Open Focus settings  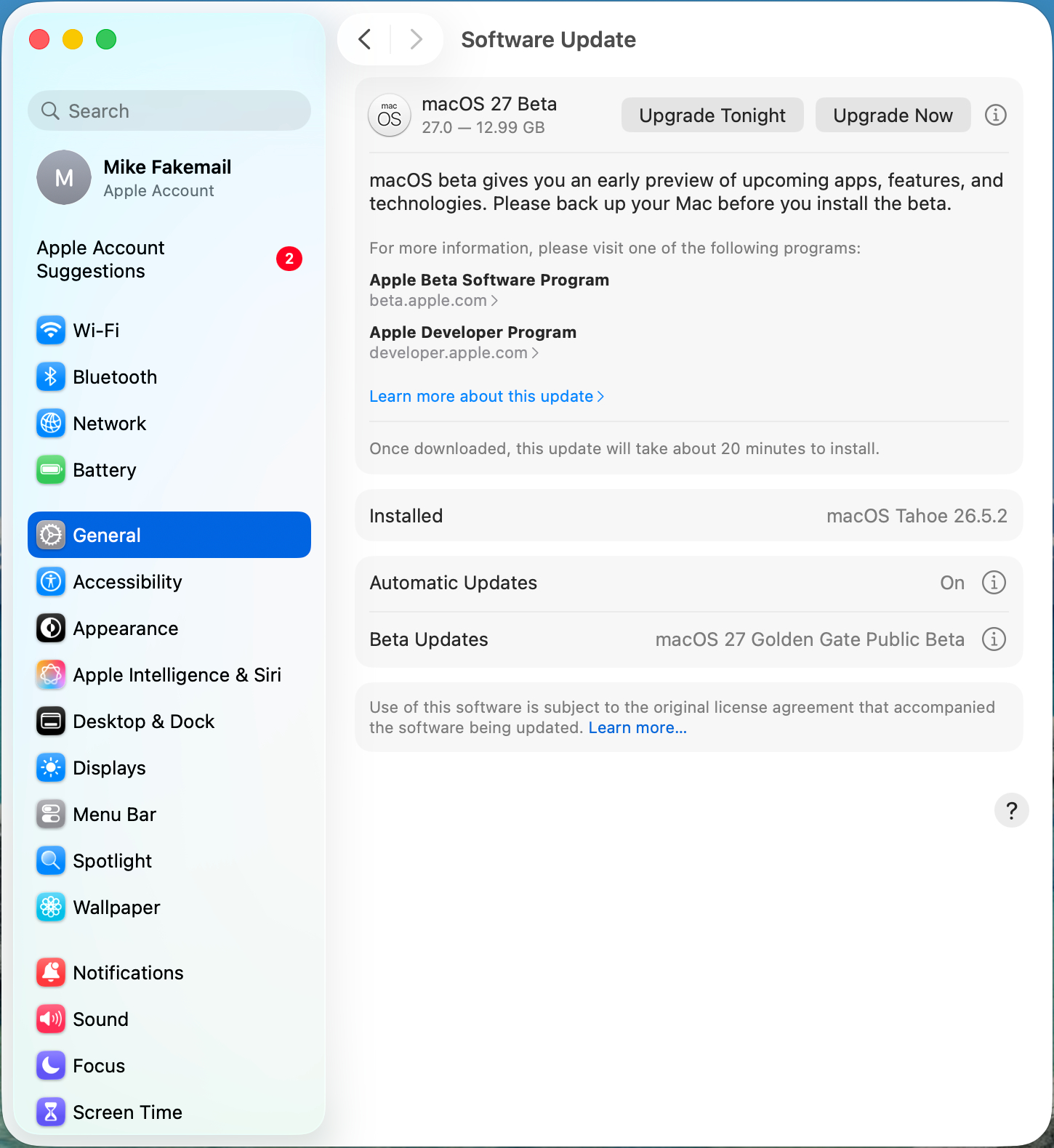point(169,1066)
